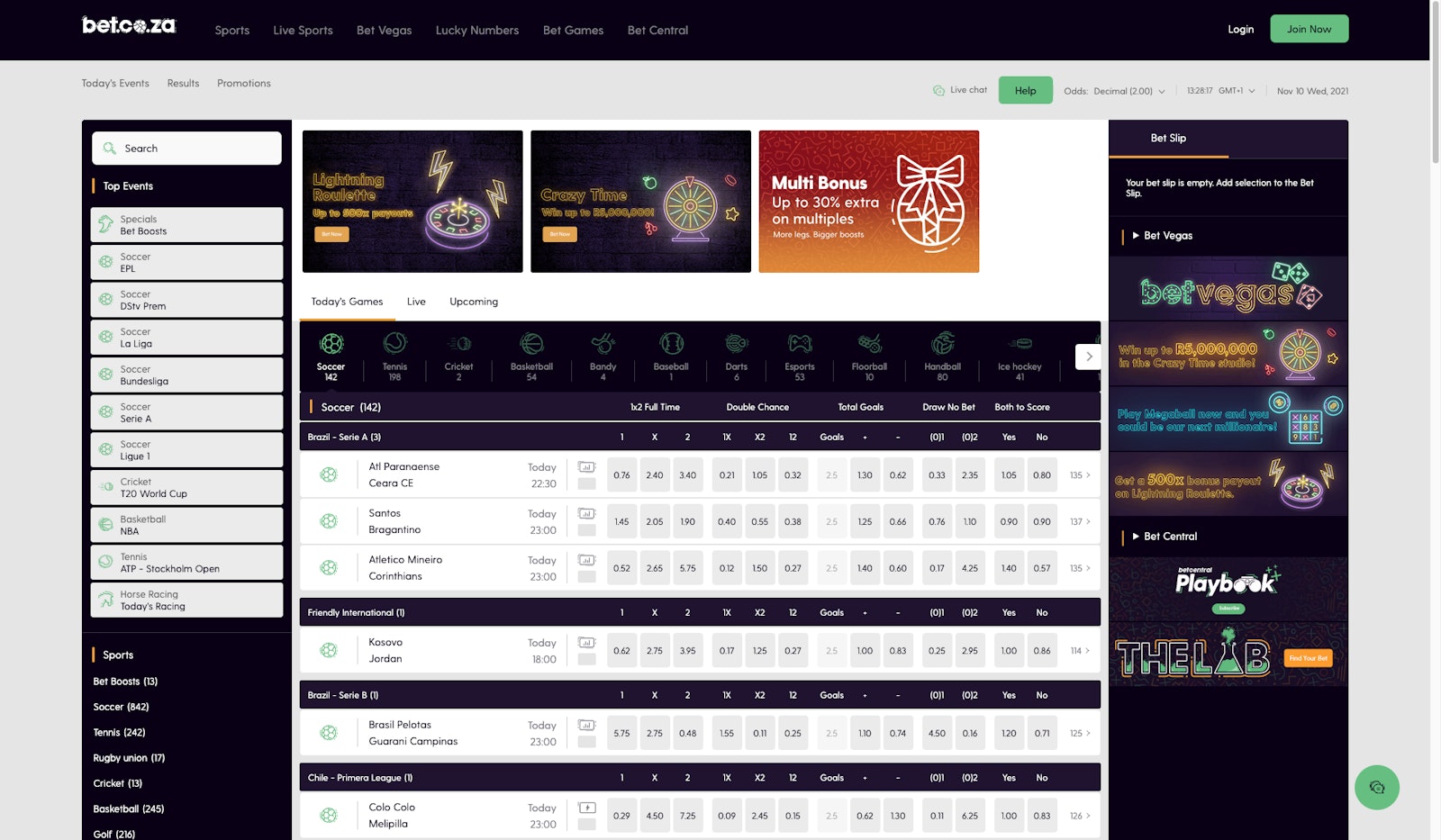The image size is (1441, 840).
Task: Open the Multi Bonus promotional banner
Action: 868,202
